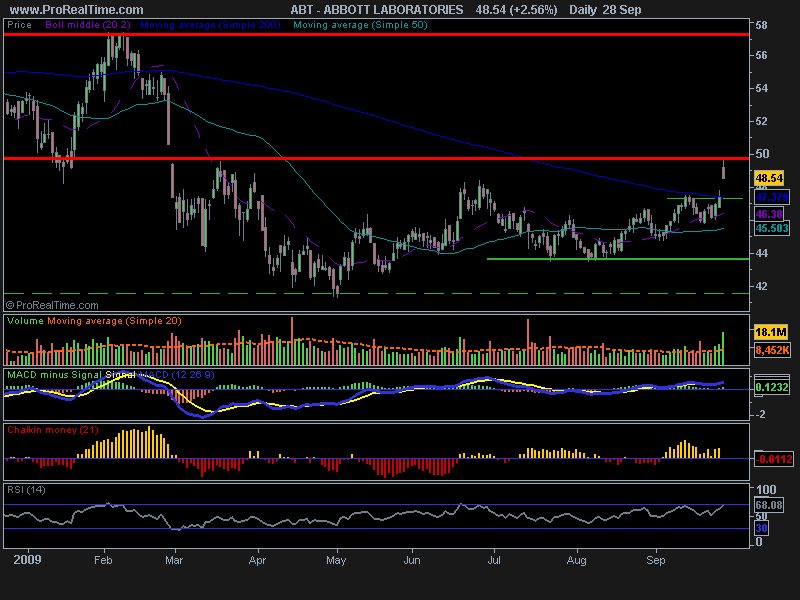Select the Moving average (Simple 50) legend

[x=360, y=25]
